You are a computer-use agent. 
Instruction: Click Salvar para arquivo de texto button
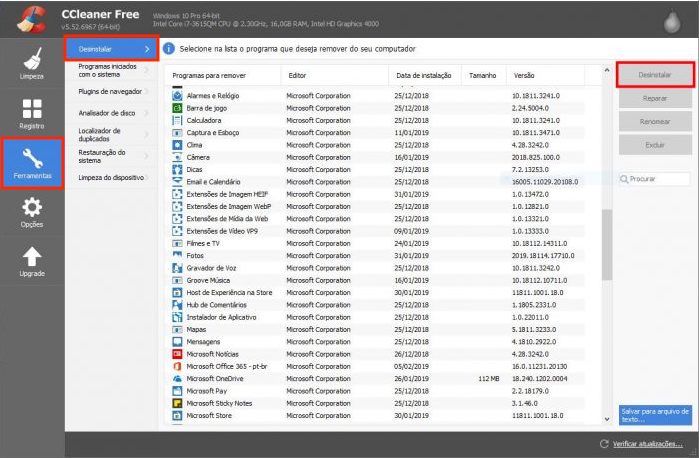coord(655,415)
